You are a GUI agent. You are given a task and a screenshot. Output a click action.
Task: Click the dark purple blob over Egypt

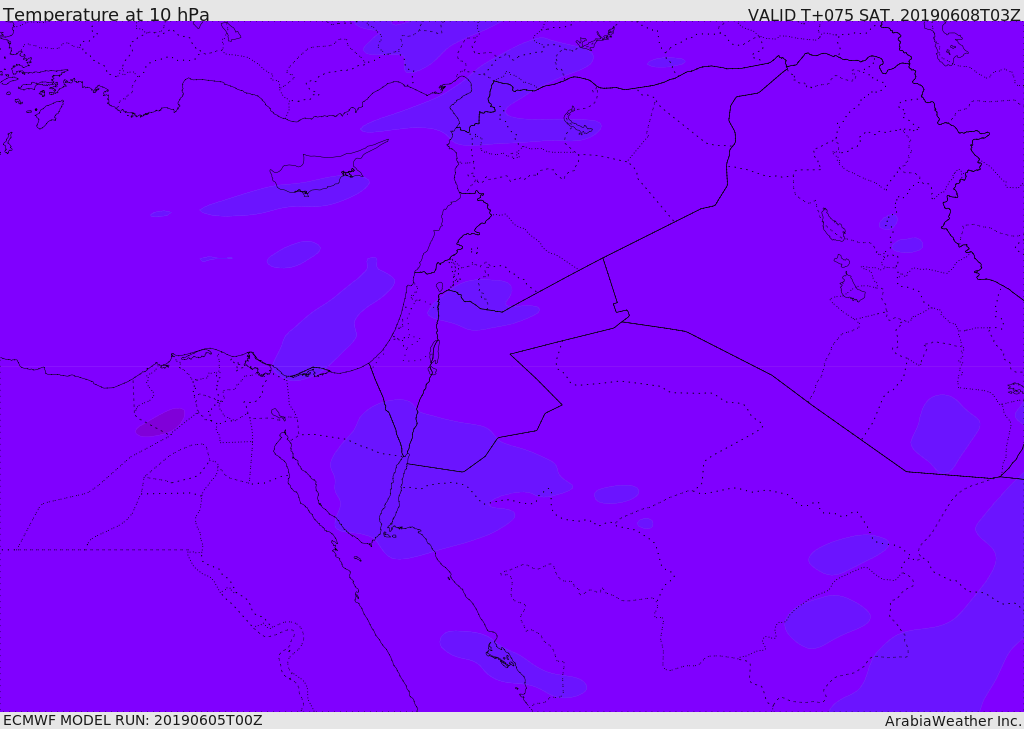pyautogui.click(x=160, y=423)
